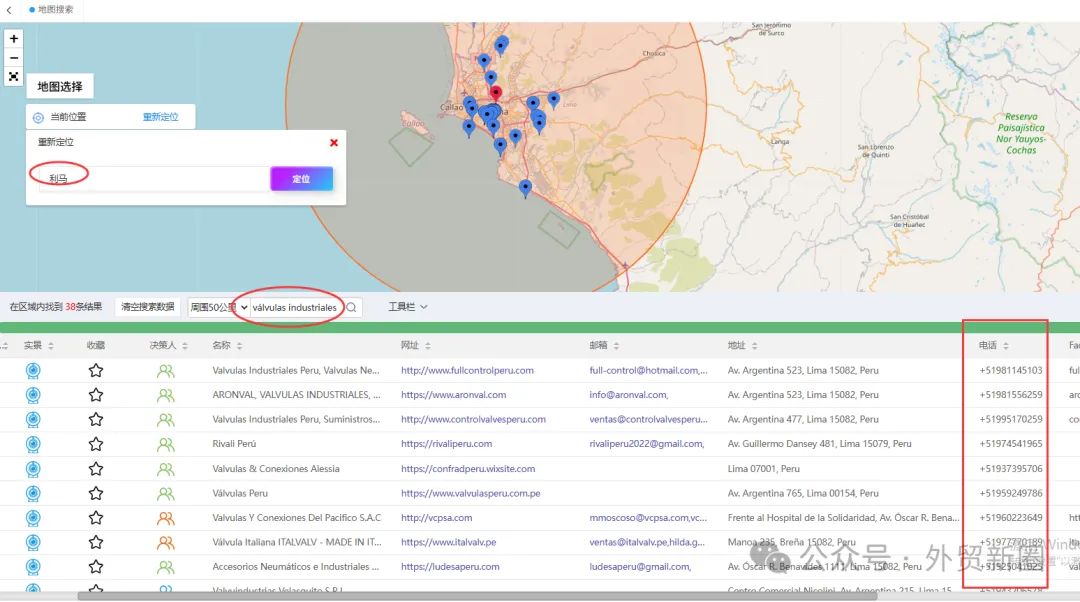Image resolution: width=1080 pixels, height=602 pixels.
Task: Open orange decision-maker icon for Válvula Italiana ITALVALV
Action: (x=165, y=543)
